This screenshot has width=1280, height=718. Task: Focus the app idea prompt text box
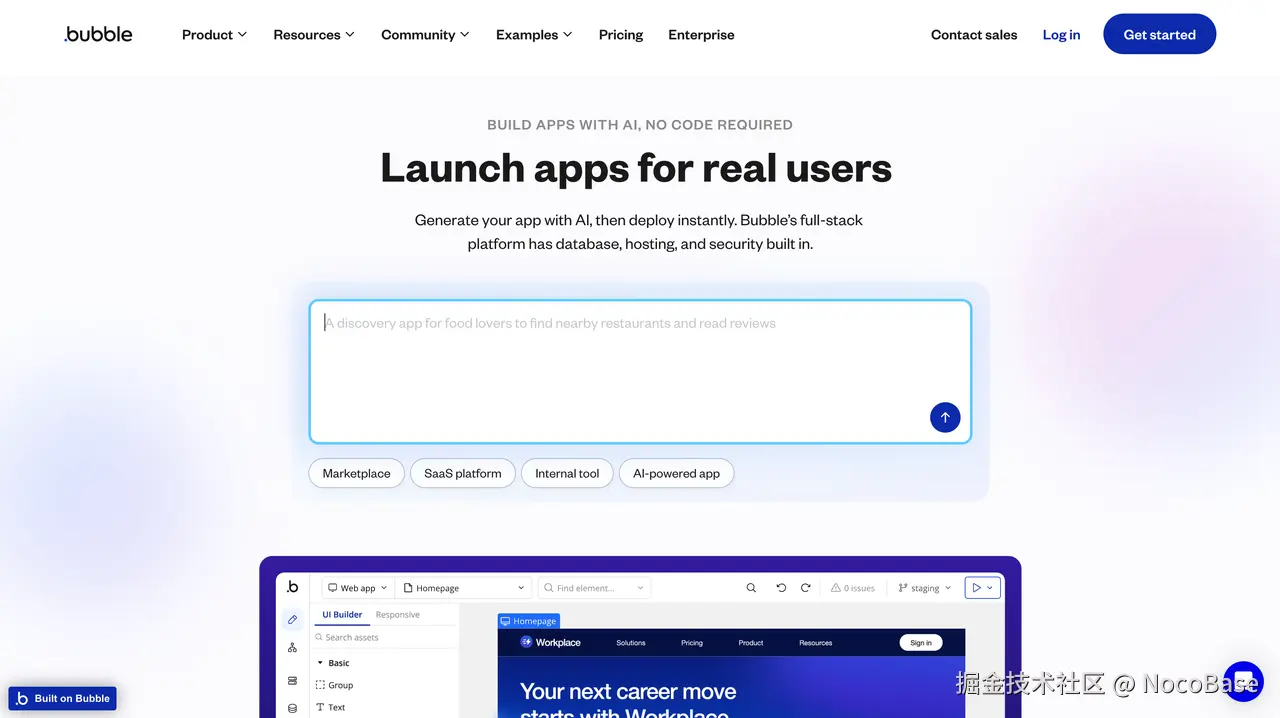coord(640,371)
